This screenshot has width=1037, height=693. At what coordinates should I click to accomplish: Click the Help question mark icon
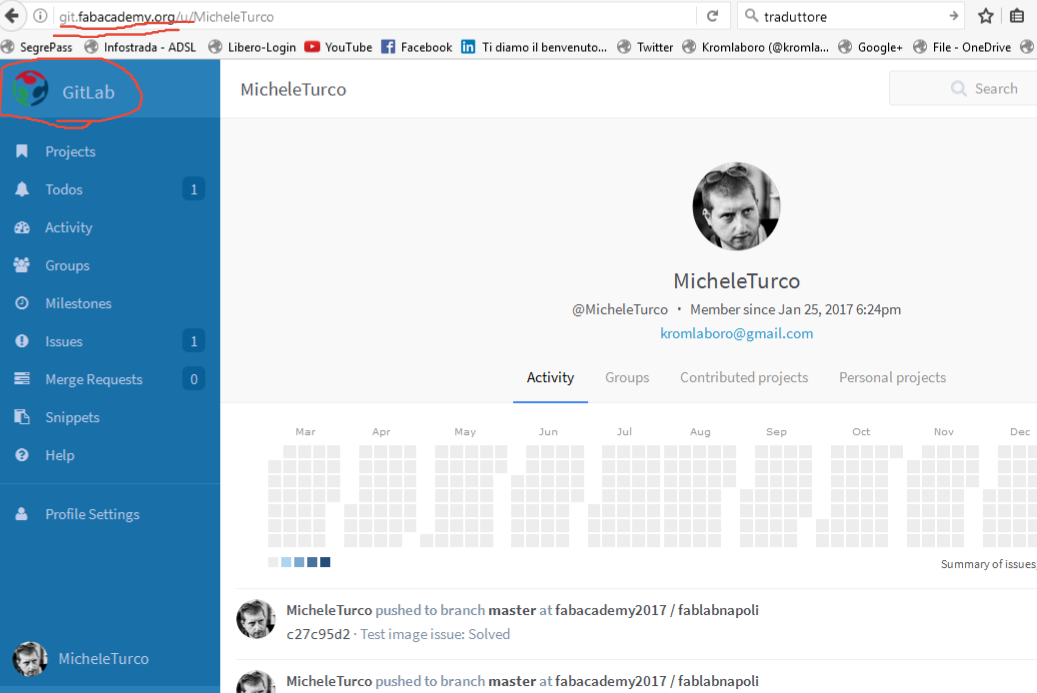click(x=22, y=455)
